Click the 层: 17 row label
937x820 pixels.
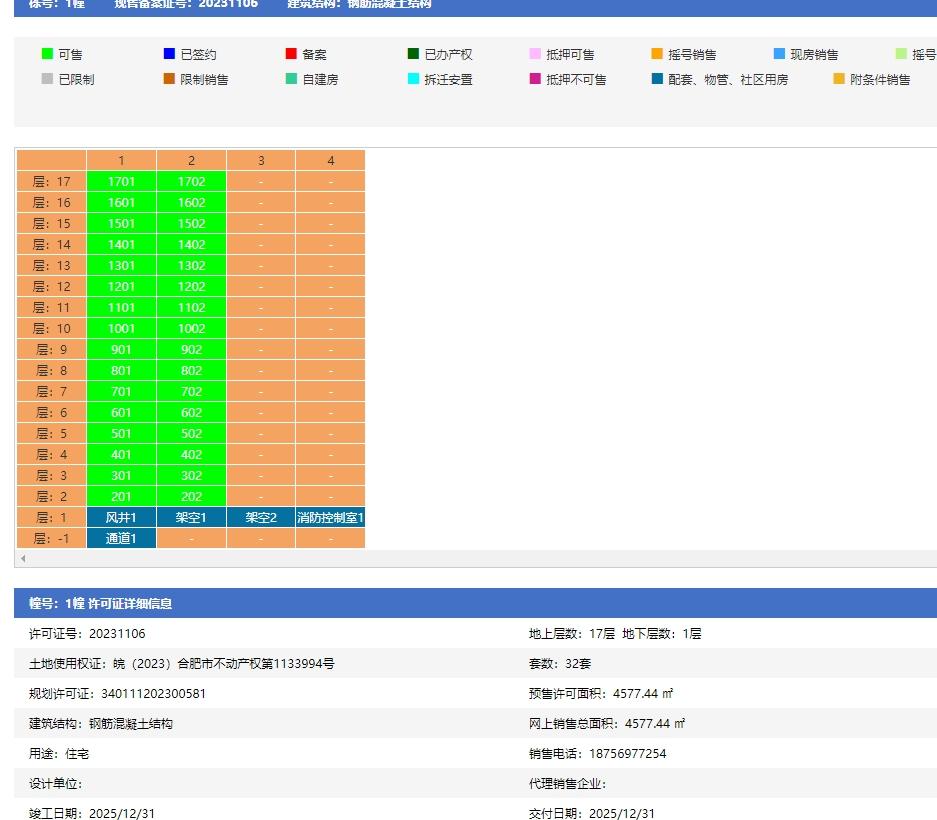51,181
